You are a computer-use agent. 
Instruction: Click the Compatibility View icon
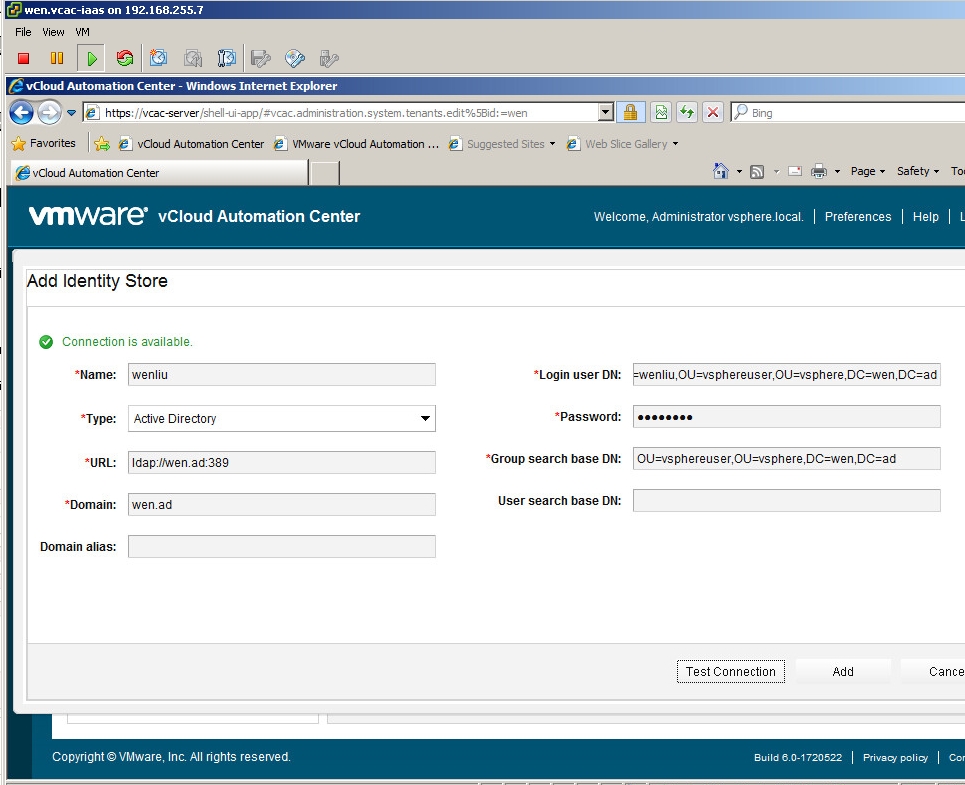[x=661, y=113]
